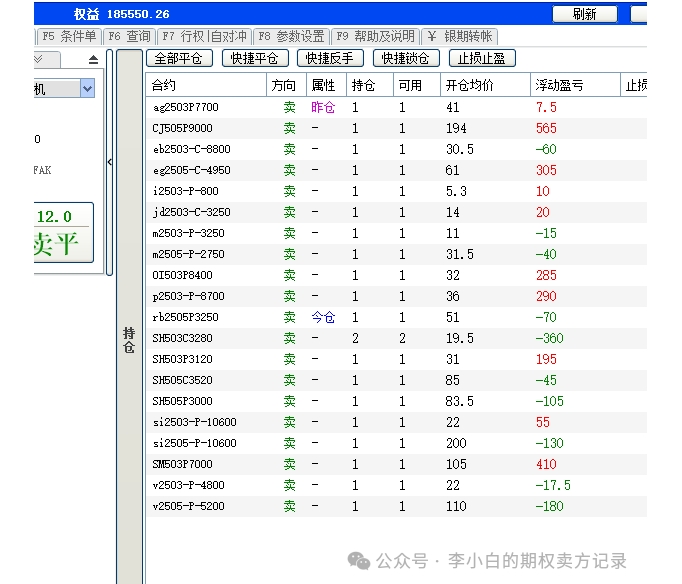Open the ¥ 银期转帐 tab

[459, 37]
